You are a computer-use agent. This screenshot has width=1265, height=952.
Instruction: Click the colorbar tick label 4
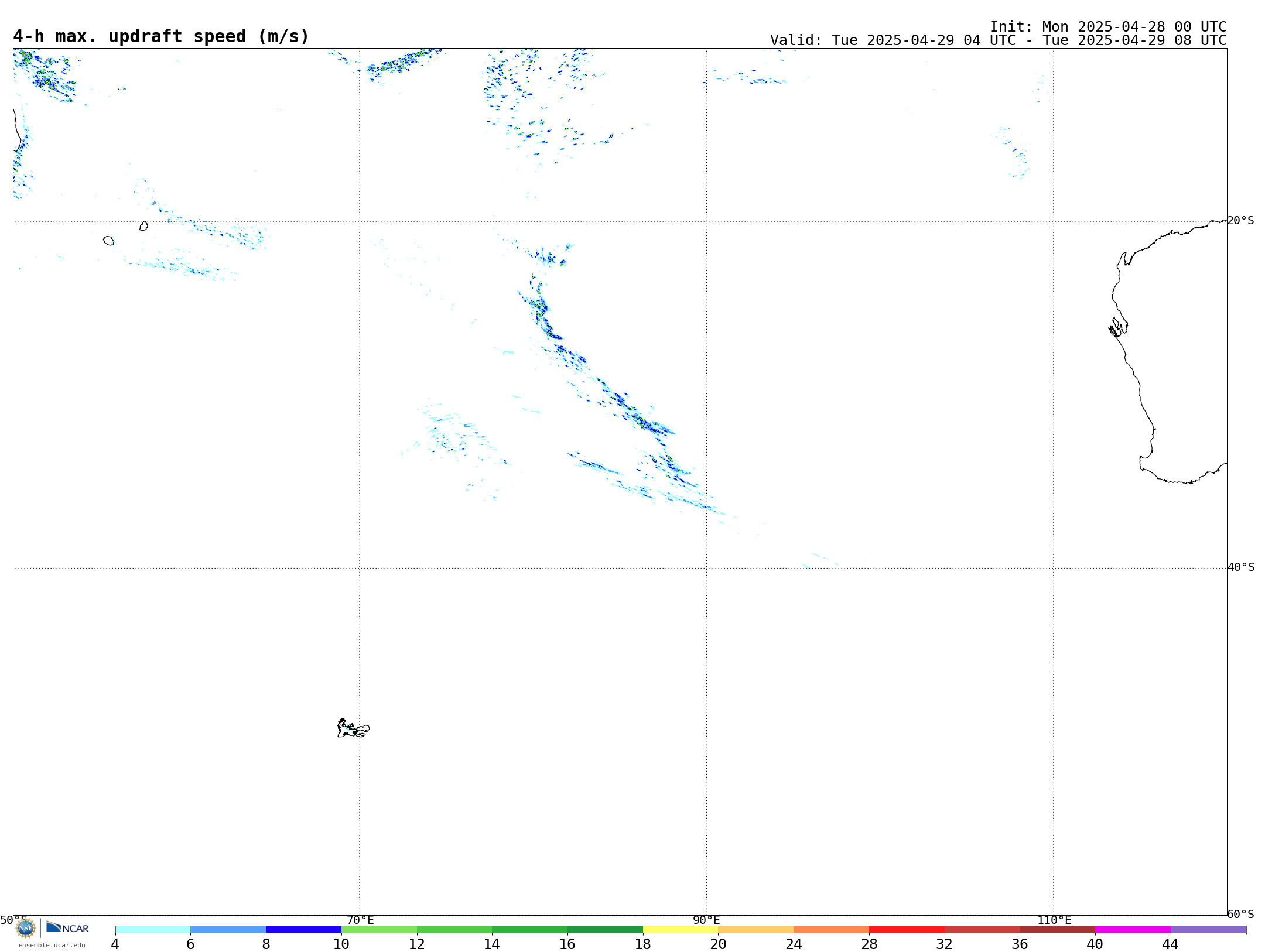(x=115, y=944)
